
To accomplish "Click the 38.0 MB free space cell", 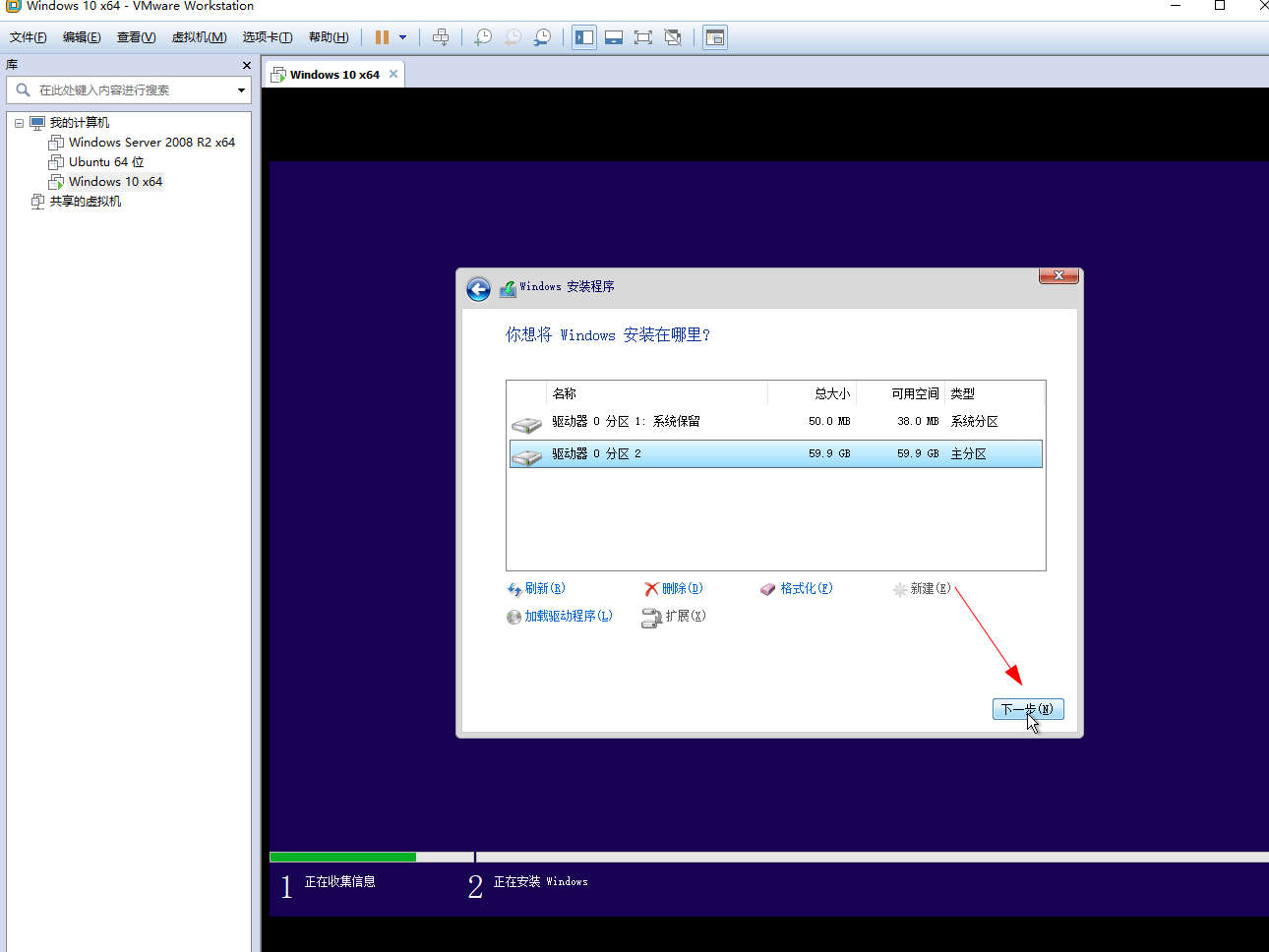I will [918, 422].
